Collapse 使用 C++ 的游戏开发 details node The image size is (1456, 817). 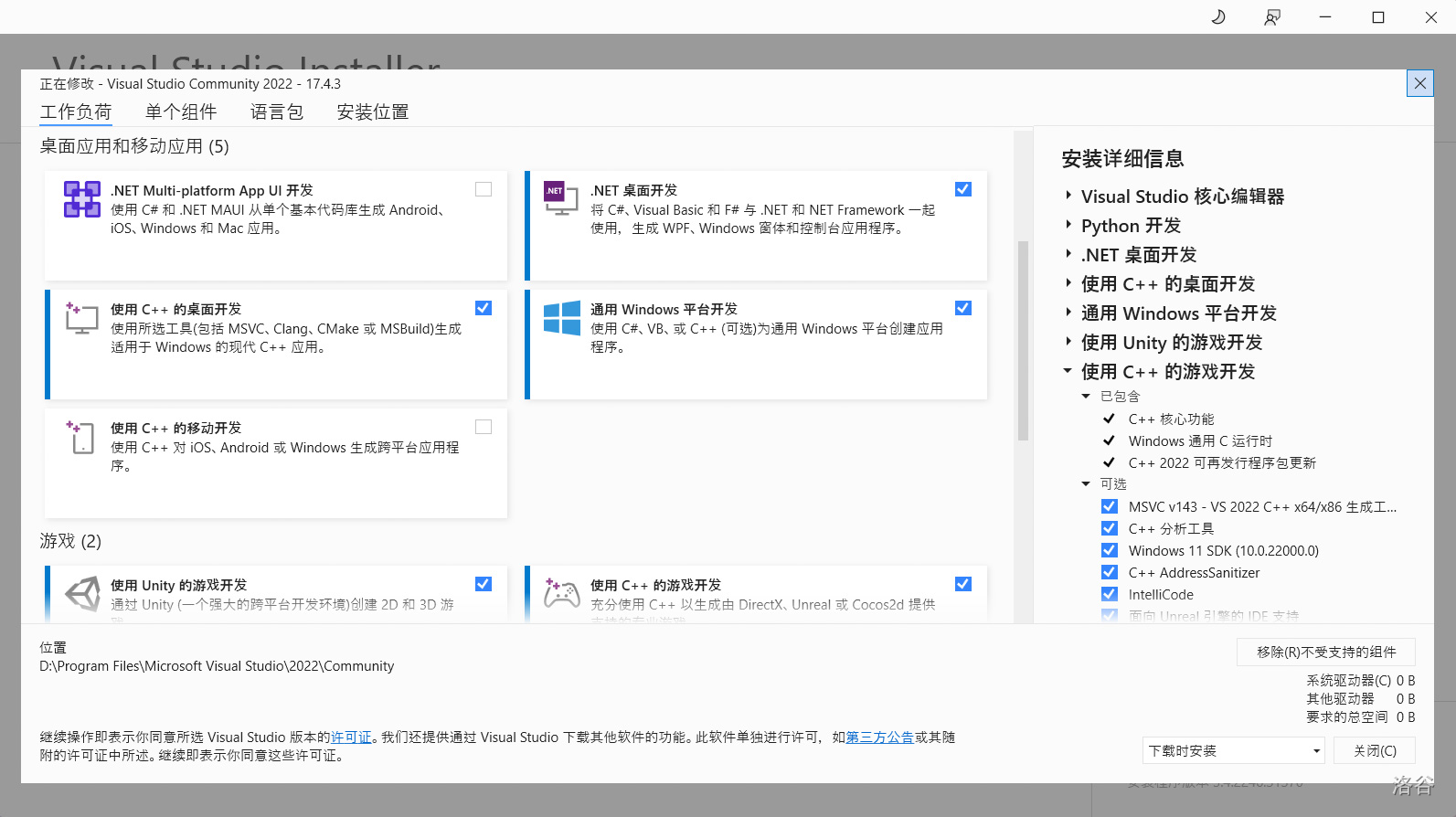(x=1068, y=371)
